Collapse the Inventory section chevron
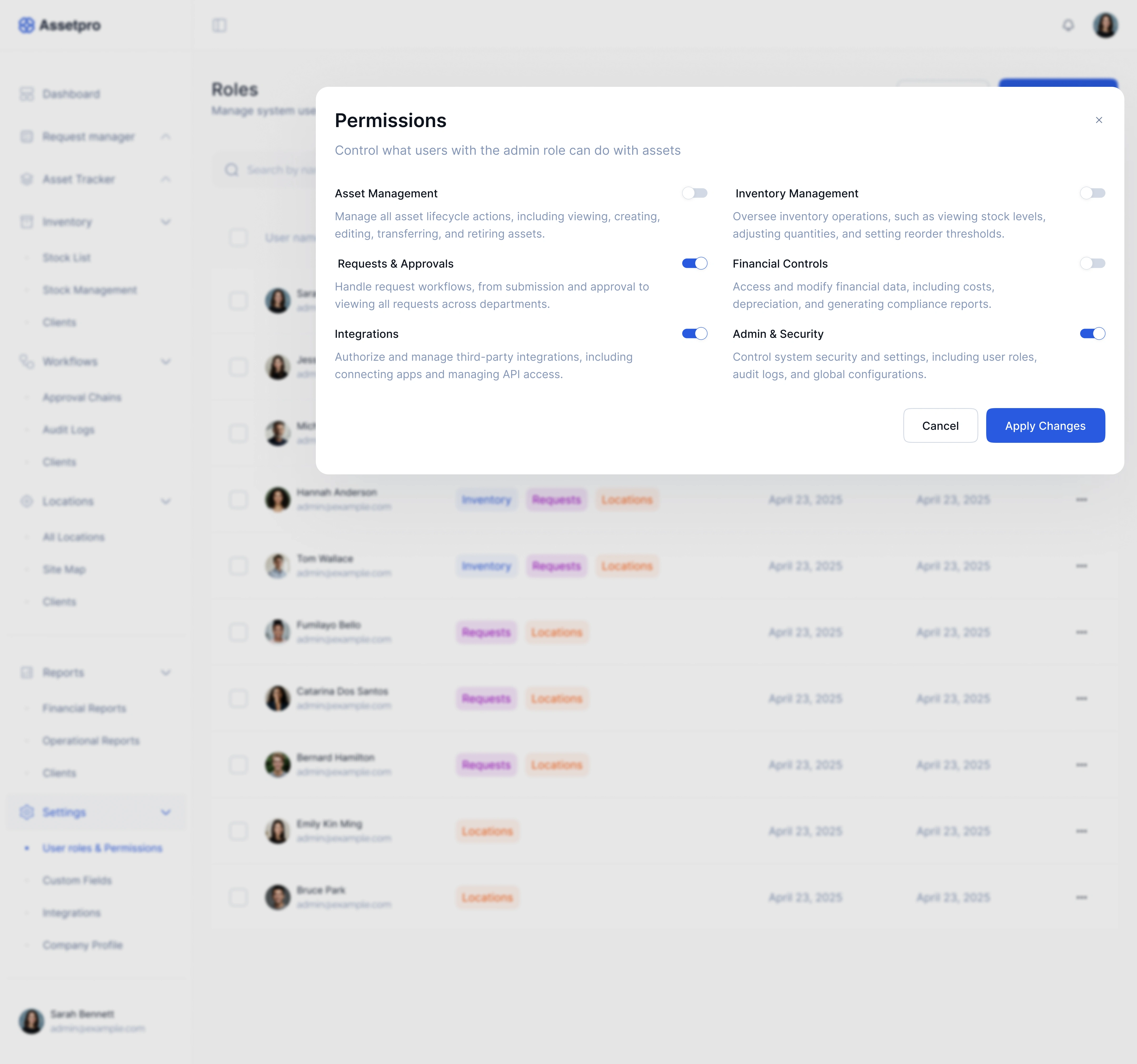Screen dimensions: 1137x1064 (166, 222)
